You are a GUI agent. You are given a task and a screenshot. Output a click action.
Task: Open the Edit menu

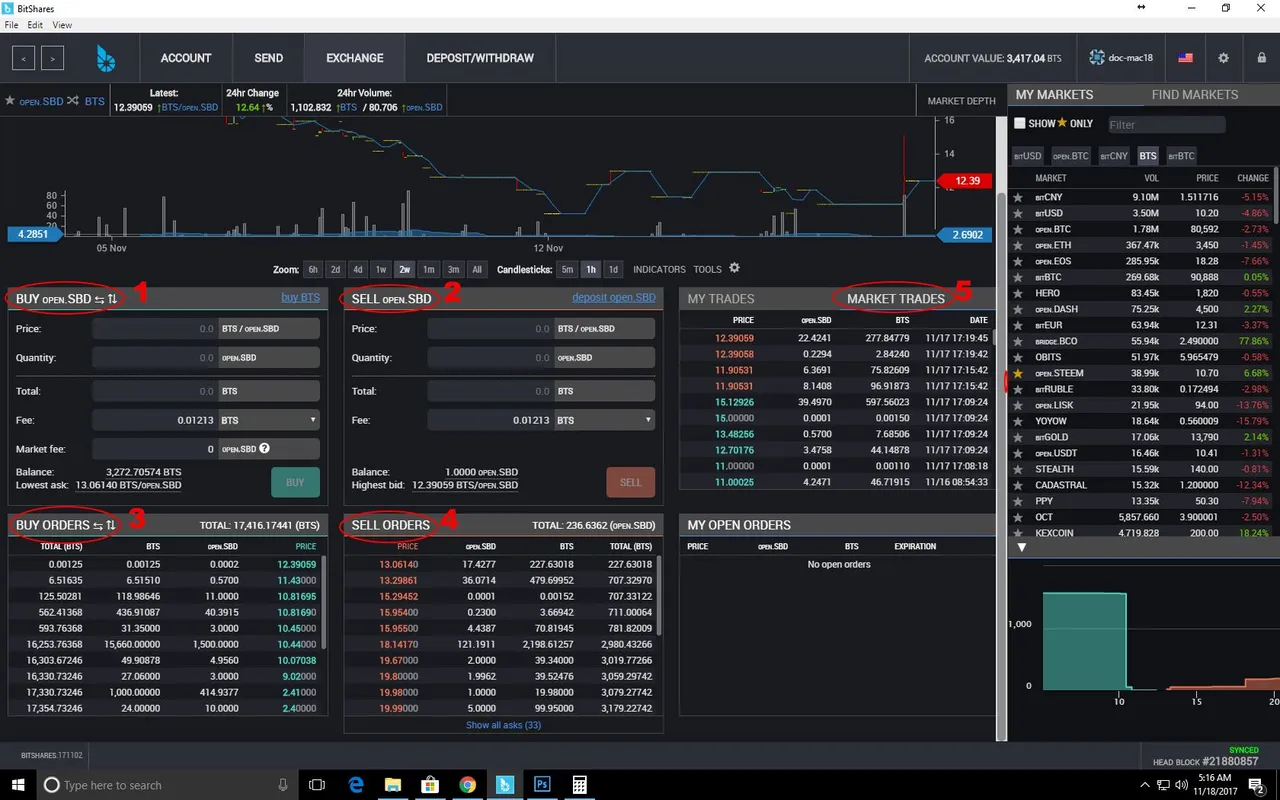click(x=35, y=25)
